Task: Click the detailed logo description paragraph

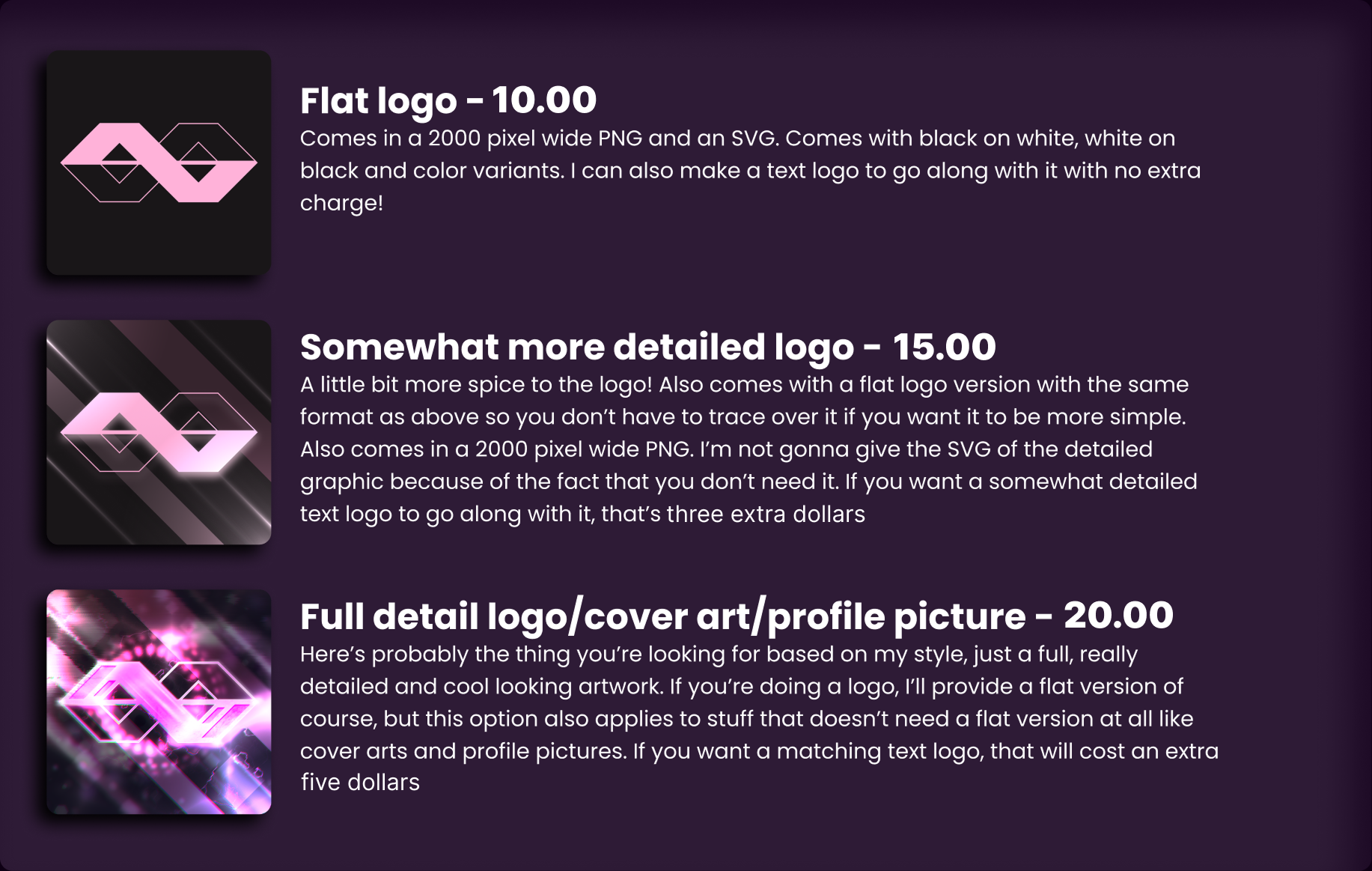Action: click(748, 449)
